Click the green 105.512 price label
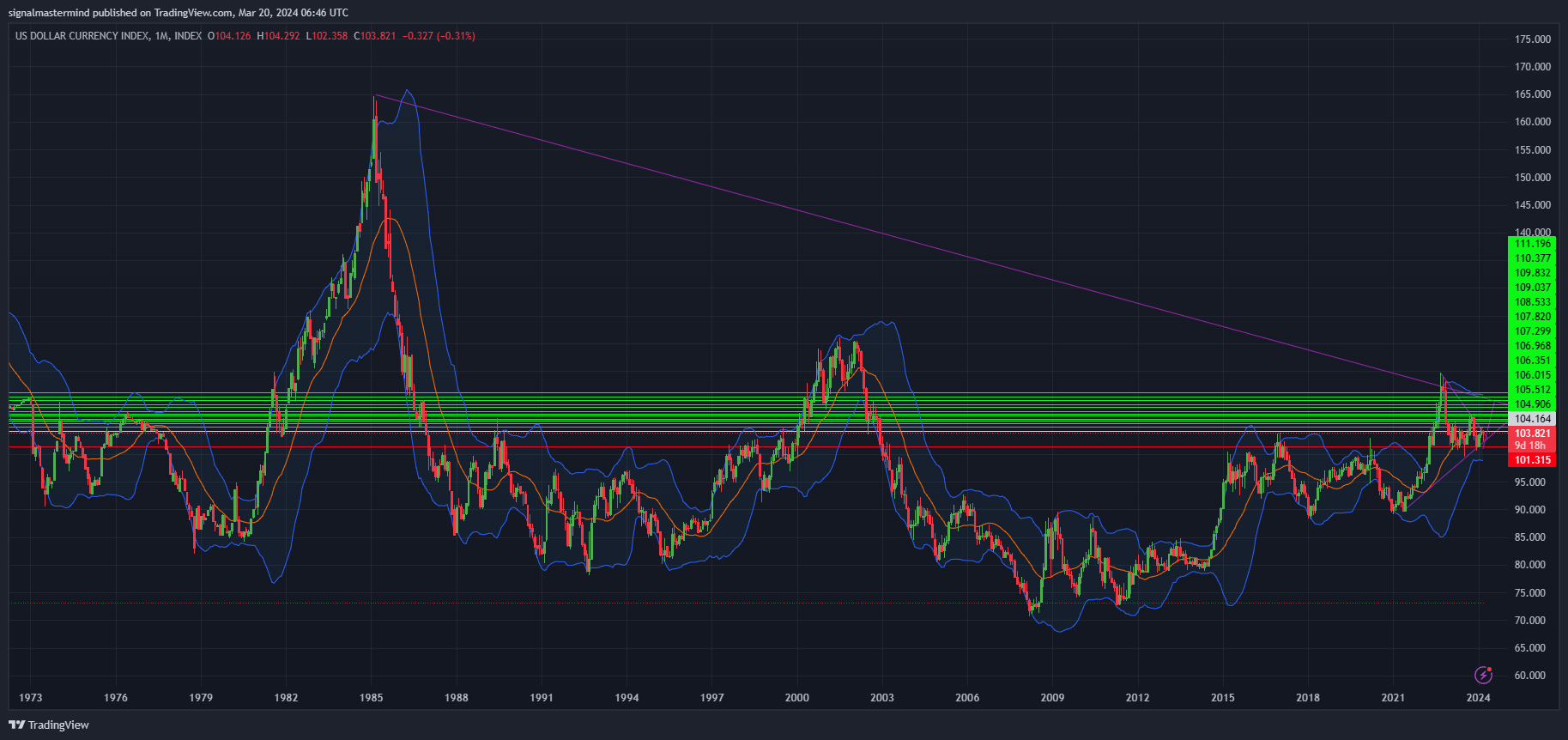Screen dimensions: 1568x740 (1532, 390)
